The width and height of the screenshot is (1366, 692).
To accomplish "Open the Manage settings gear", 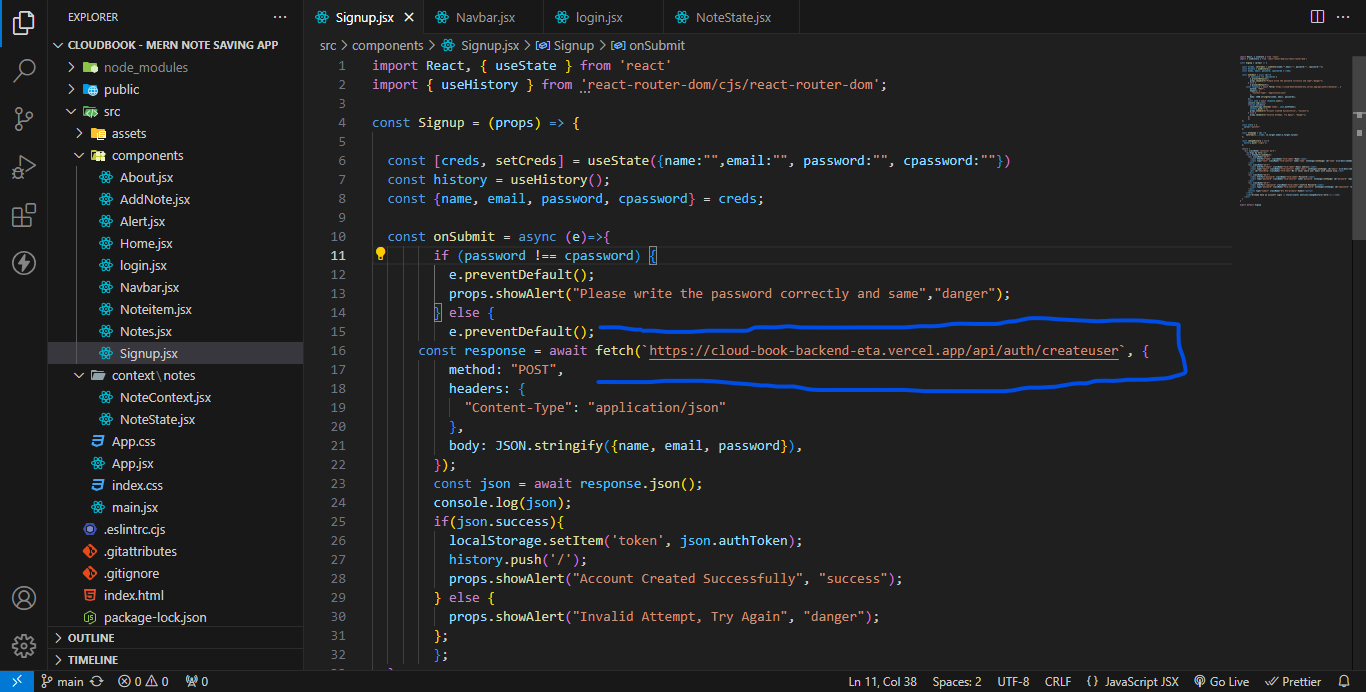I will 24,645.
